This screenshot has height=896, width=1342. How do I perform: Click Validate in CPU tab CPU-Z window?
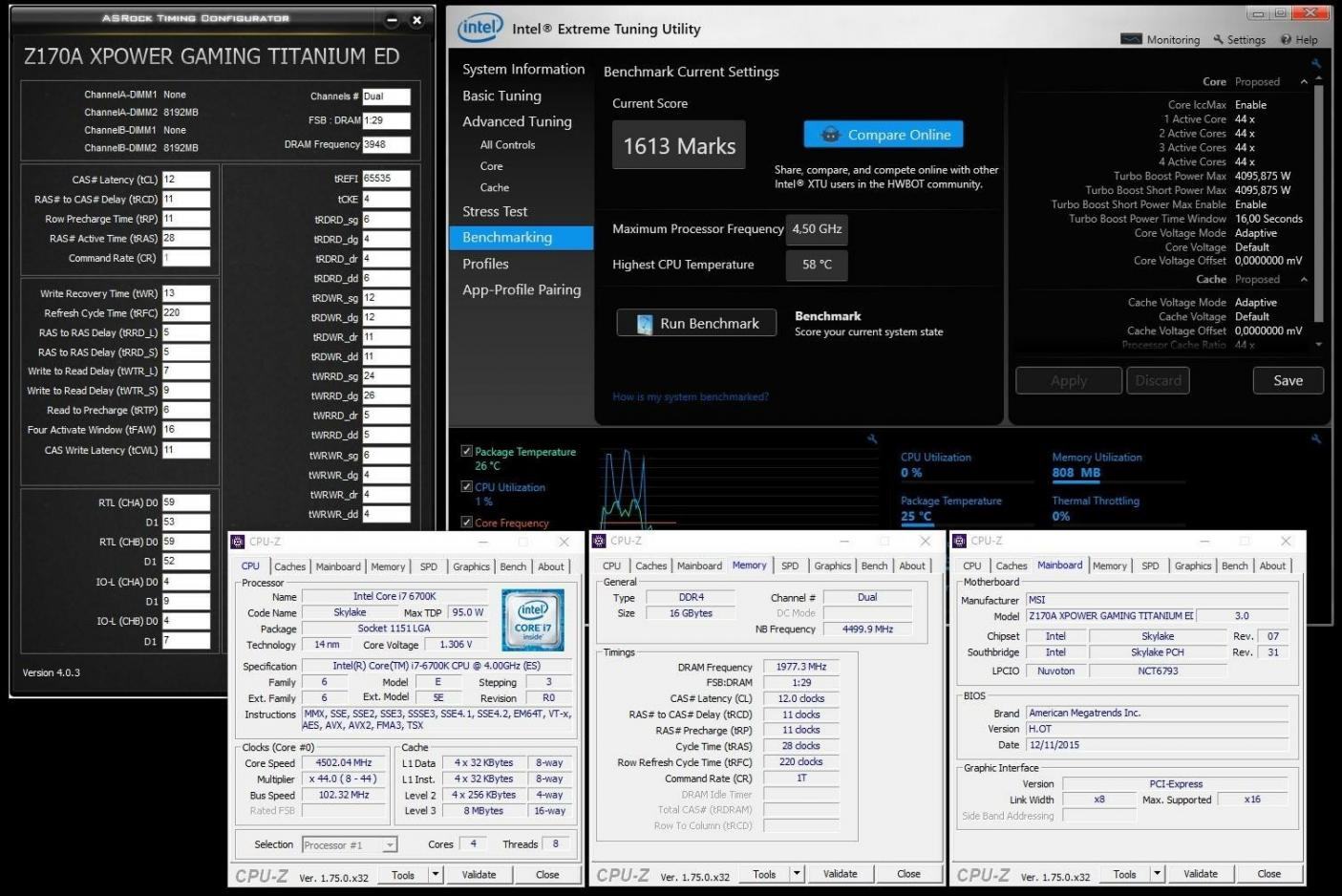pos(479,874)
